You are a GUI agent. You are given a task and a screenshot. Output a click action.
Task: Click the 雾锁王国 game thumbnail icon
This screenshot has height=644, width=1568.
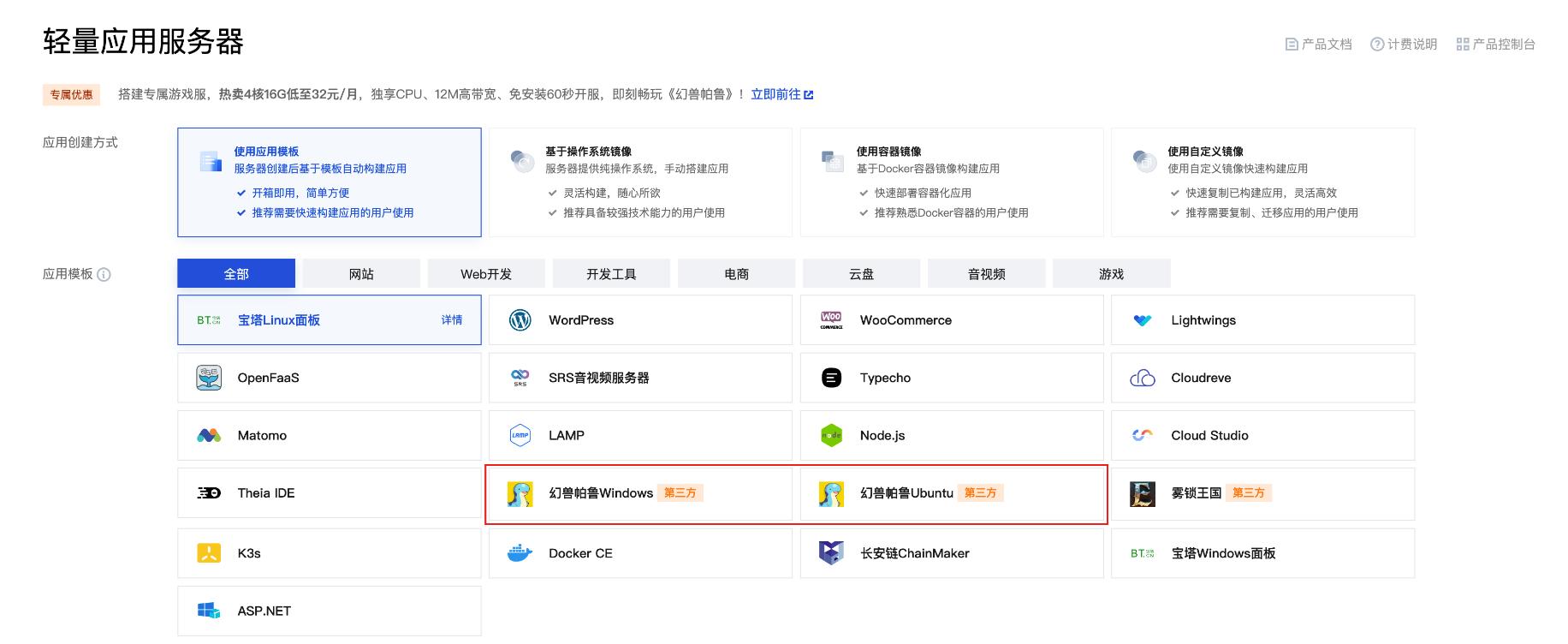coord(1143,493)
